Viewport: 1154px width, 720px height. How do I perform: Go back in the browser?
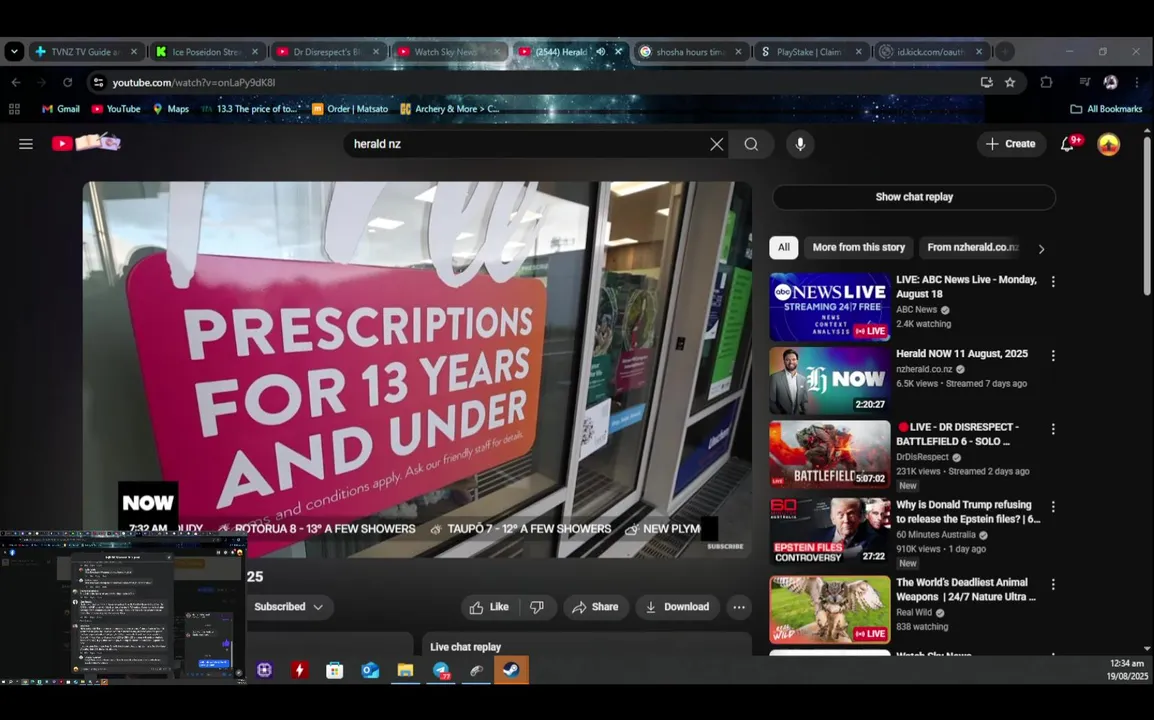pos(16,82)
